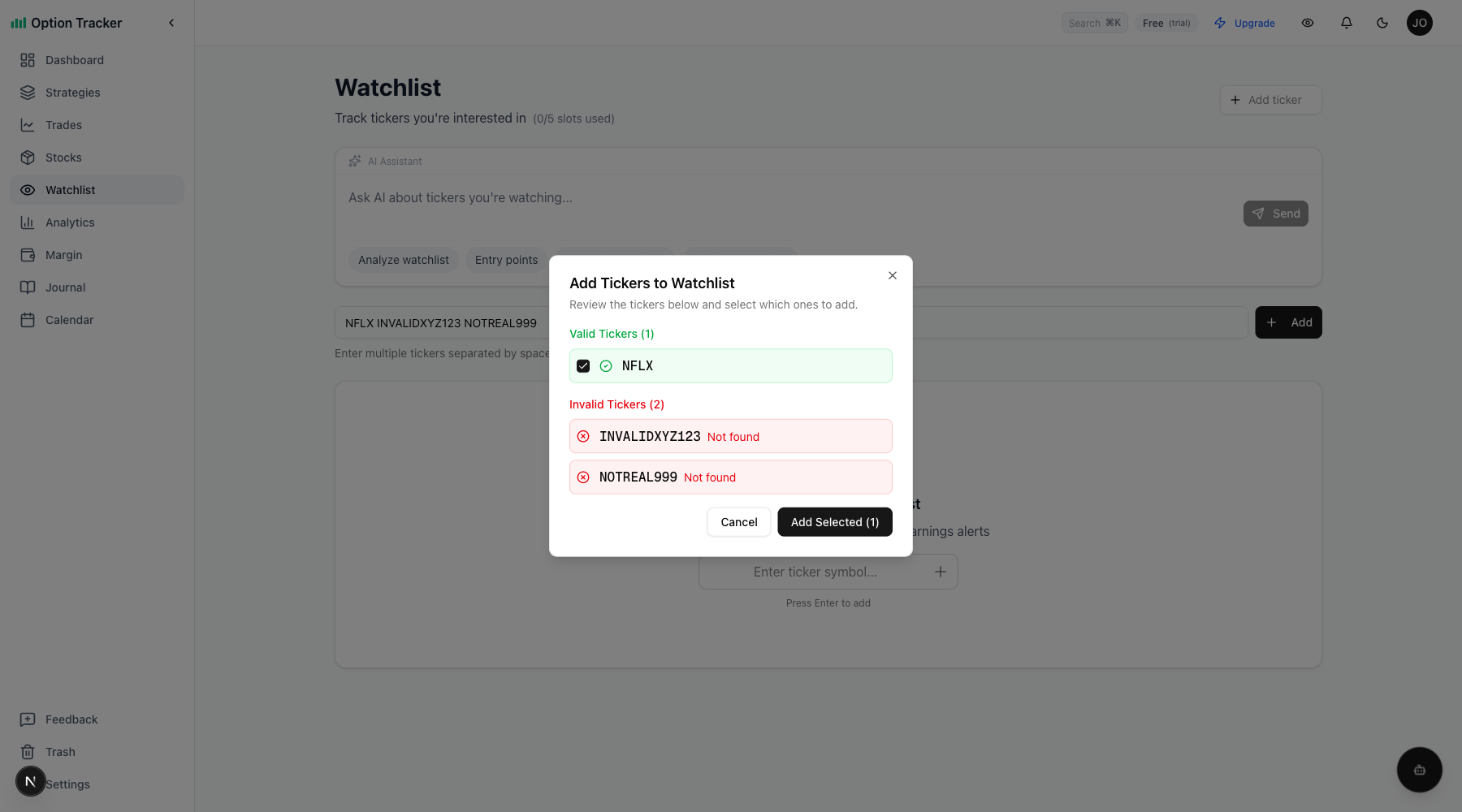Click Add Selected (1) button
Screen dimensions: 1462x812
coord(834,522)
